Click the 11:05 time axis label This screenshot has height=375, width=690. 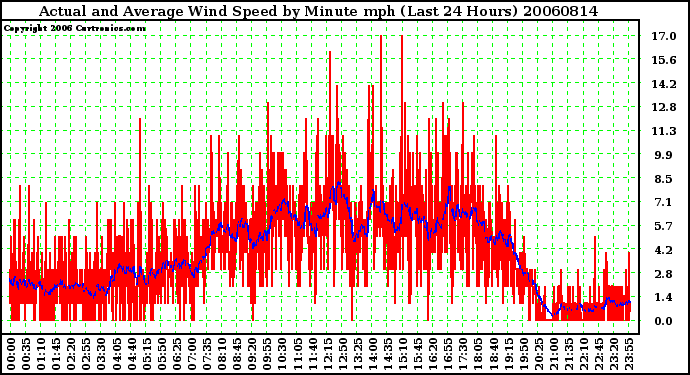(x=297, y=354)
